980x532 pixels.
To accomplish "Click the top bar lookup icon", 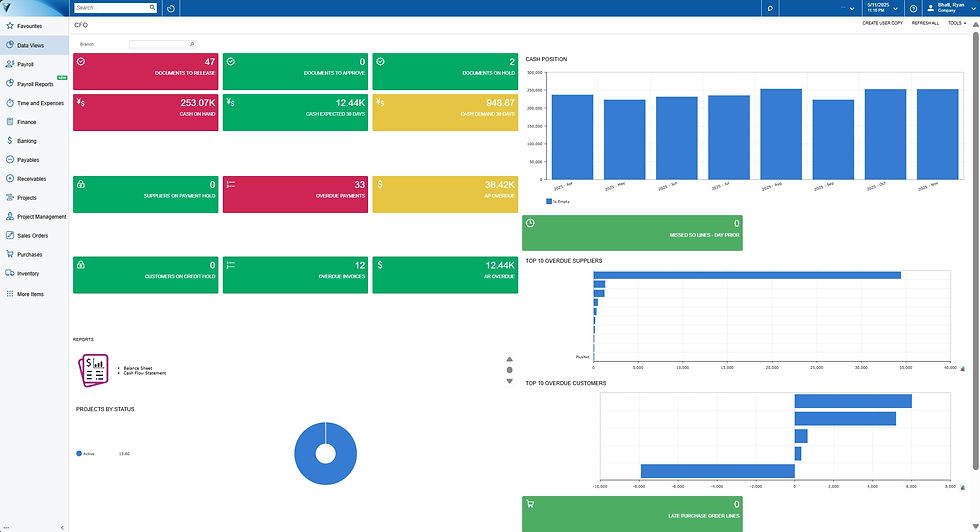I will click(x=770, y=8).
